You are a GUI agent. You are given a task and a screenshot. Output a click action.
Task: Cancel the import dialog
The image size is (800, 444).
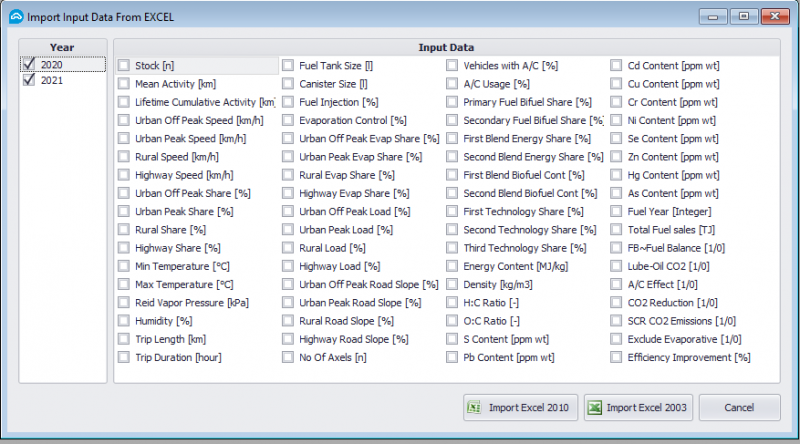pos(739,407)
